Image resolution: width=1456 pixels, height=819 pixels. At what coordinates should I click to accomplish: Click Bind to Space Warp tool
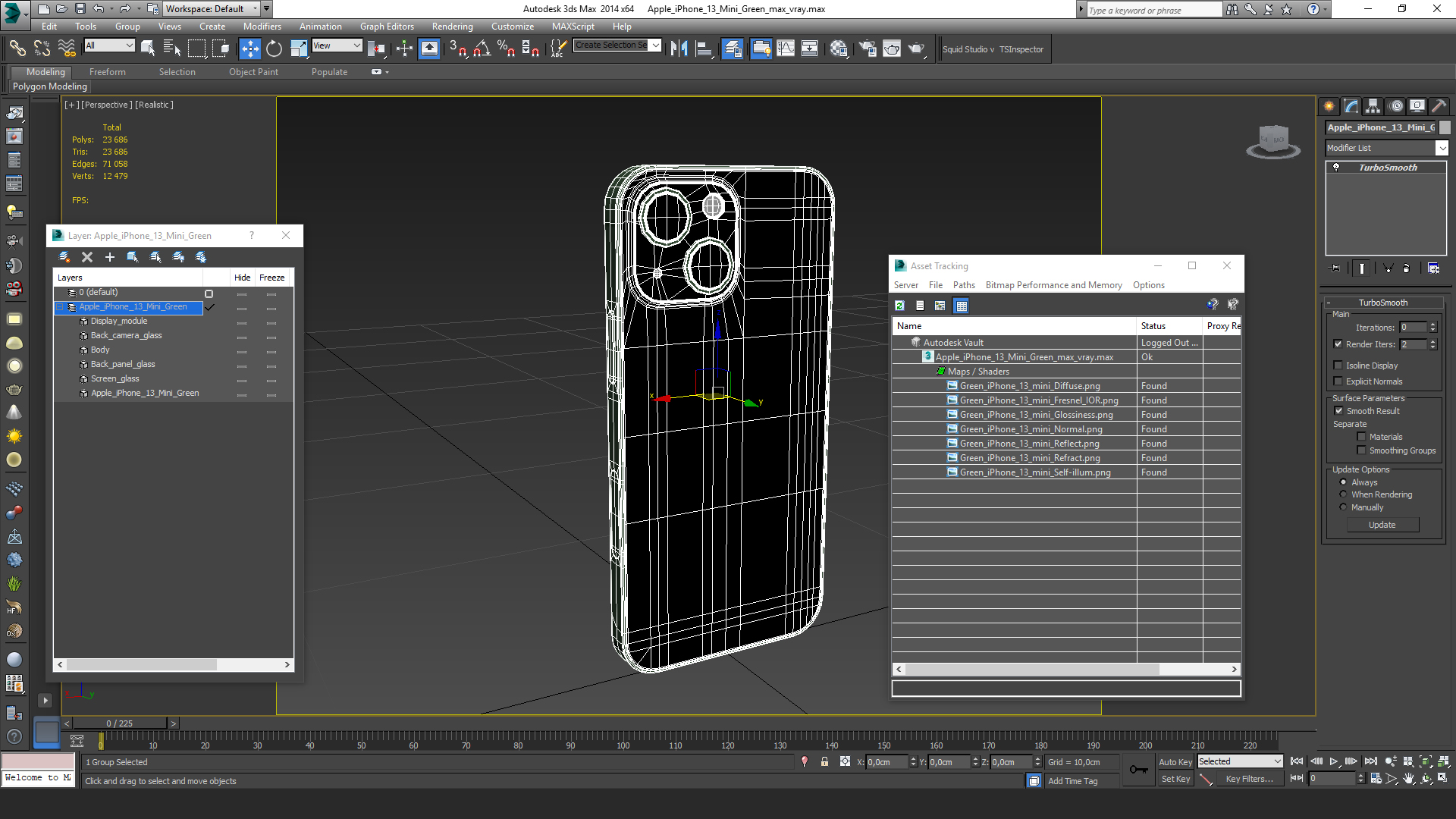pyautogui.click(x=67, y=49)
